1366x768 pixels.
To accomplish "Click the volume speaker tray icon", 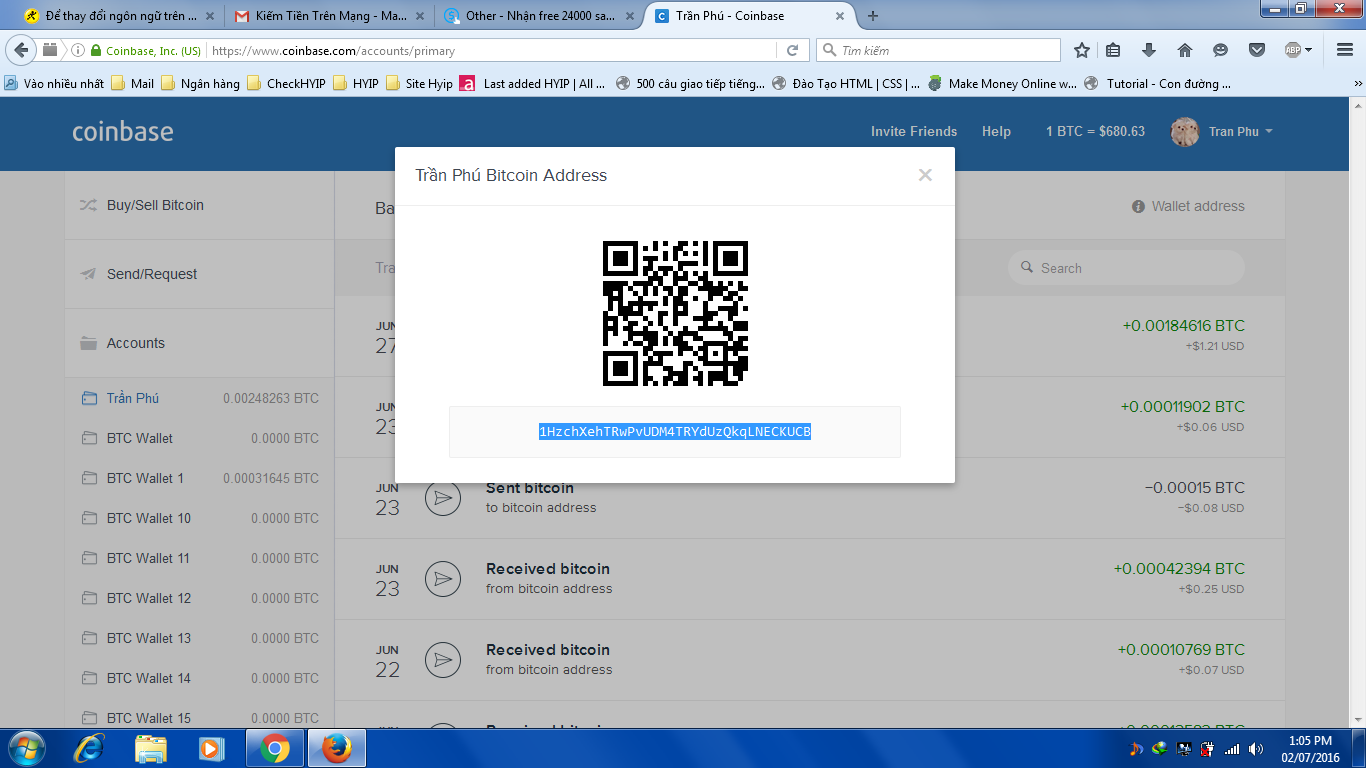I will coord(1256,748).
